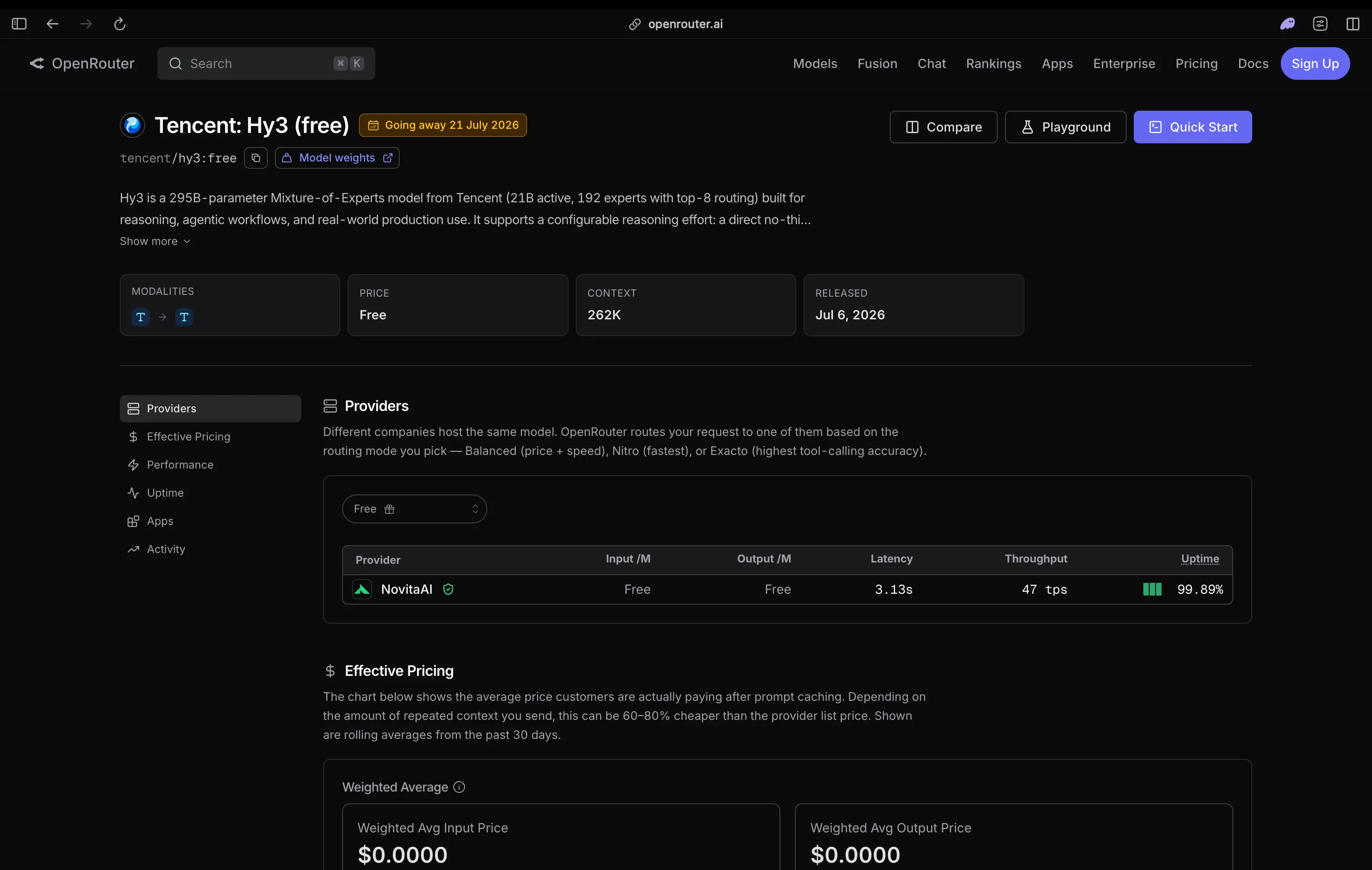Select Providers in the side navigation
1372x870 pixels.
pyautogui.click(x=210, y=409)
